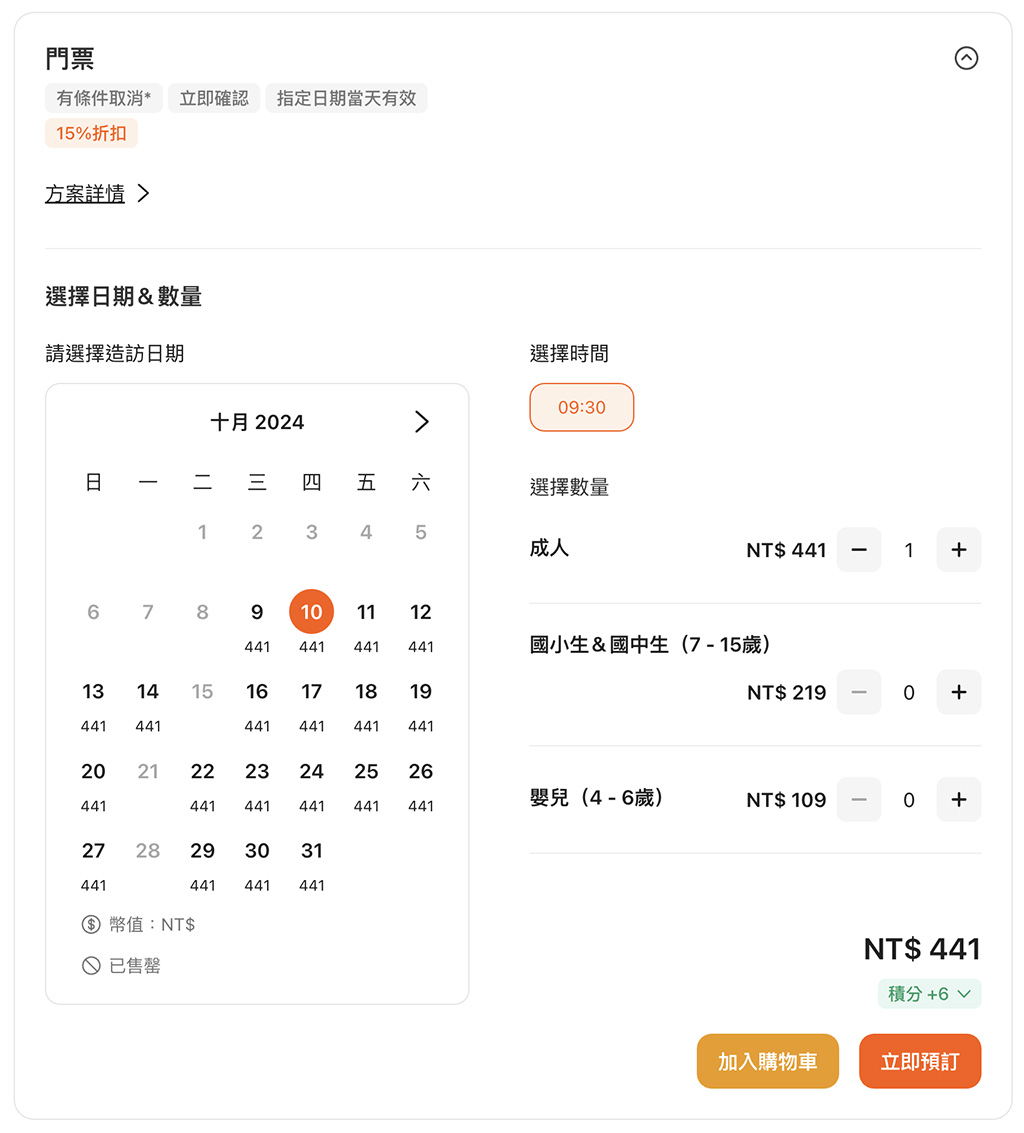Click the minus button for 嬰兒 tickets

click(859, 799)
